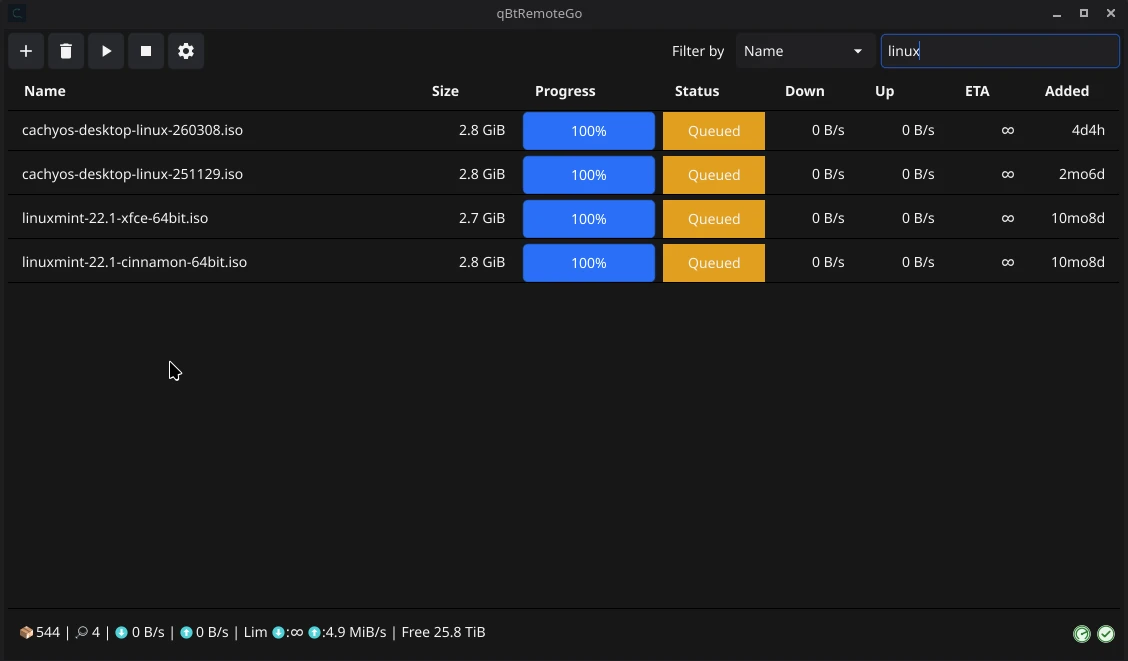This screenshot has height=661, width=1128.
Task: Click the filter text field containing linux
Action: pos(1000,51)
